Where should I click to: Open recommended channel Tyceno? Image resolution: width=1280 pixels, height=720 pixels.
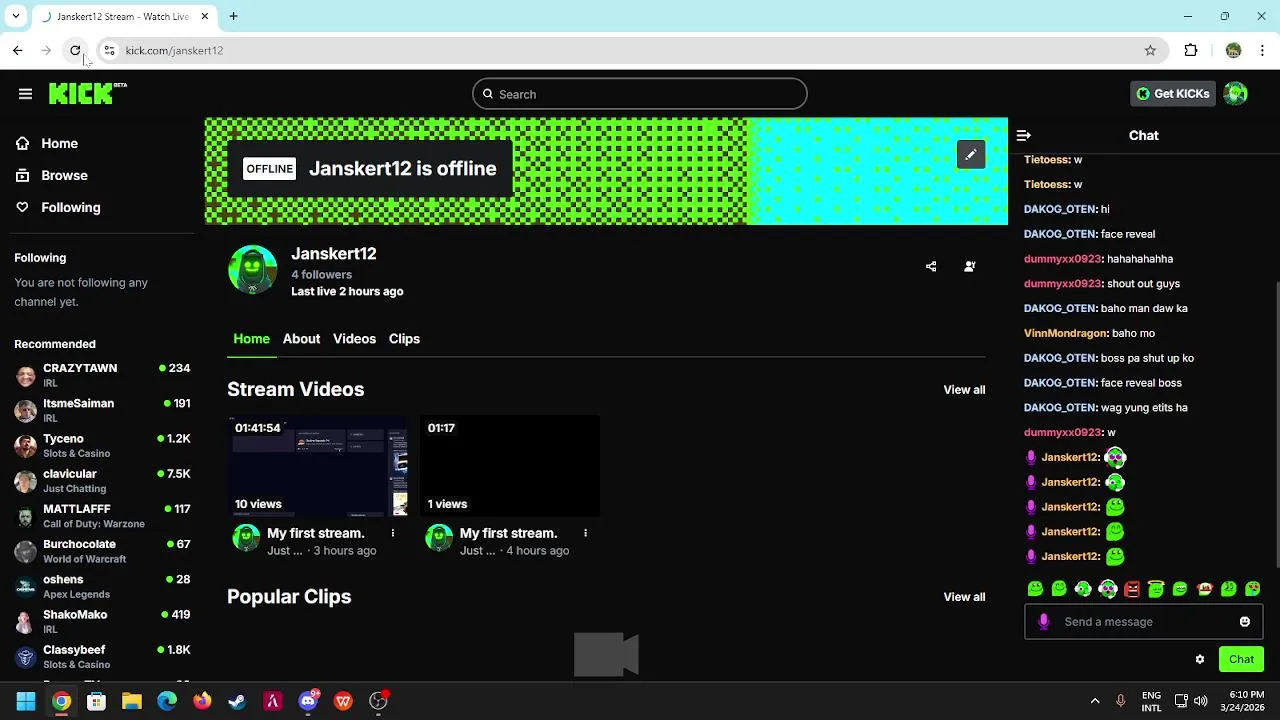click(x=102, y=446)
